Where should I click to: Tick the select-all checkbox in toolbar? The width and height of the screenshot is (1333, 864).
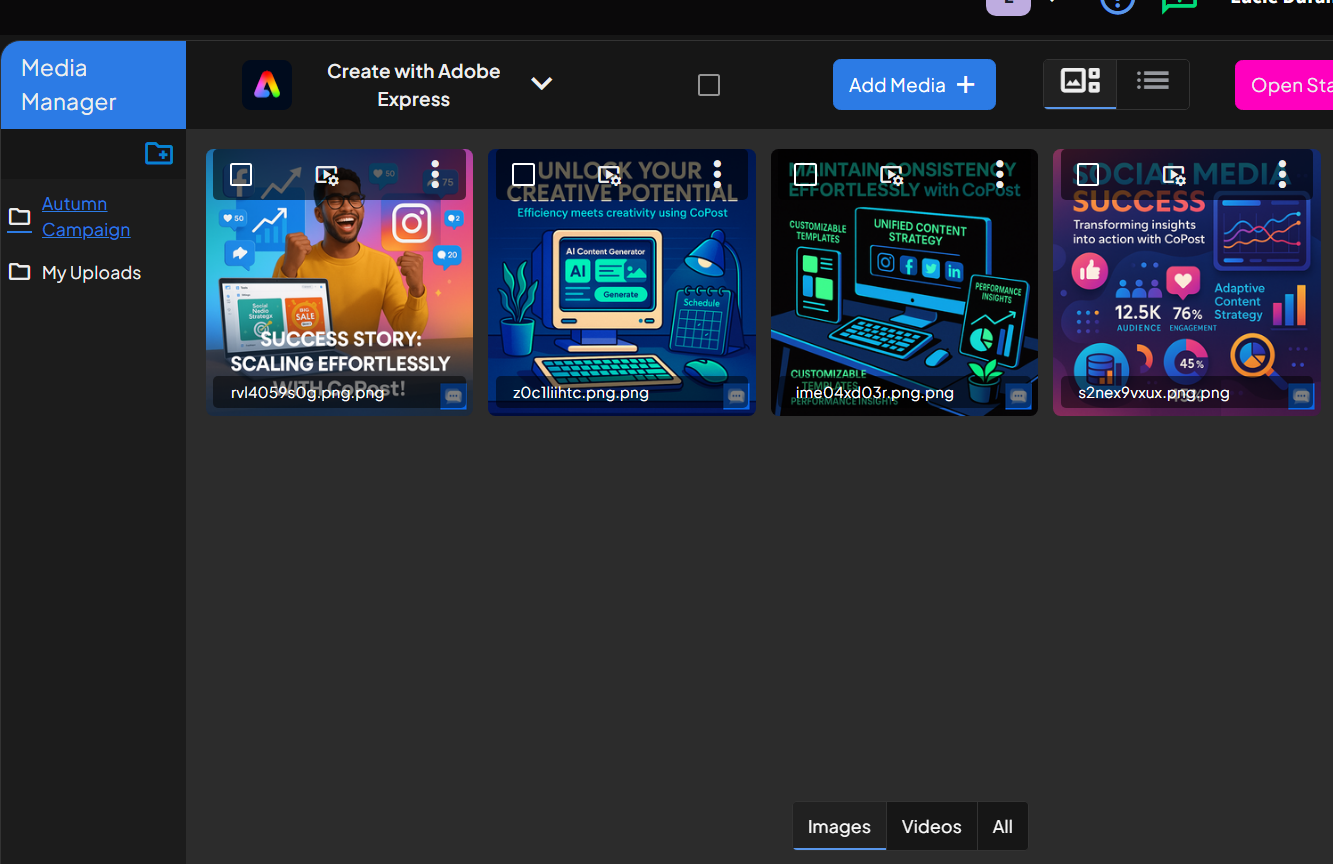click(709, 86)
